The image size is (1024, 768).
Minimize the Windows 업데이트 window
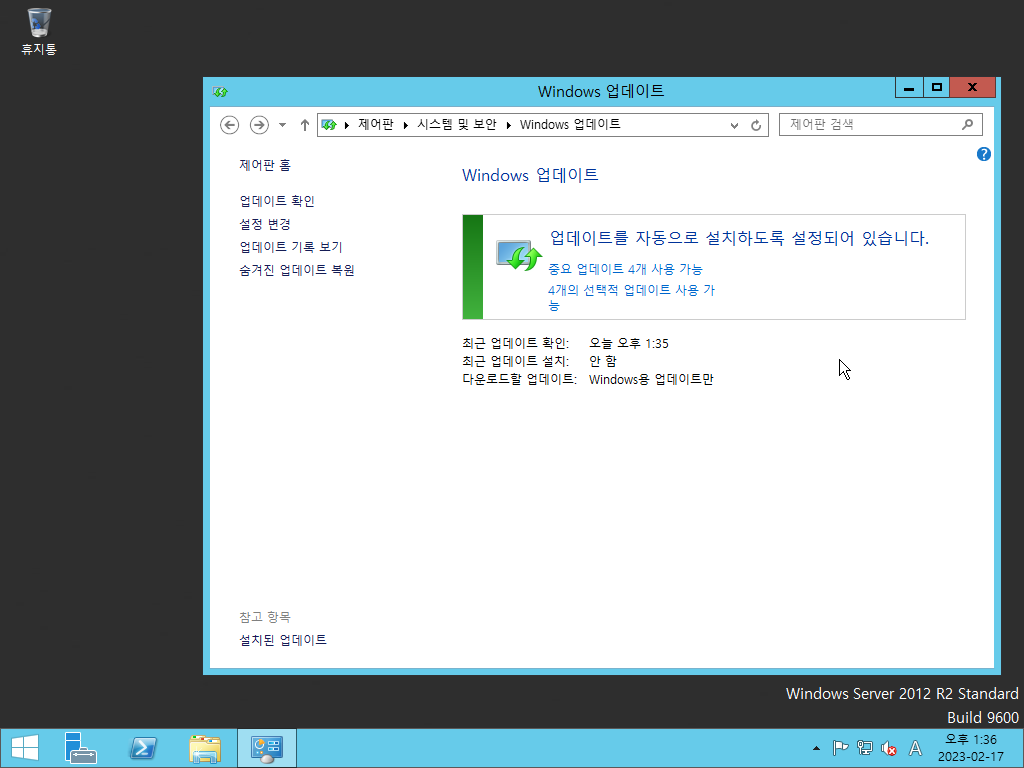908,88
